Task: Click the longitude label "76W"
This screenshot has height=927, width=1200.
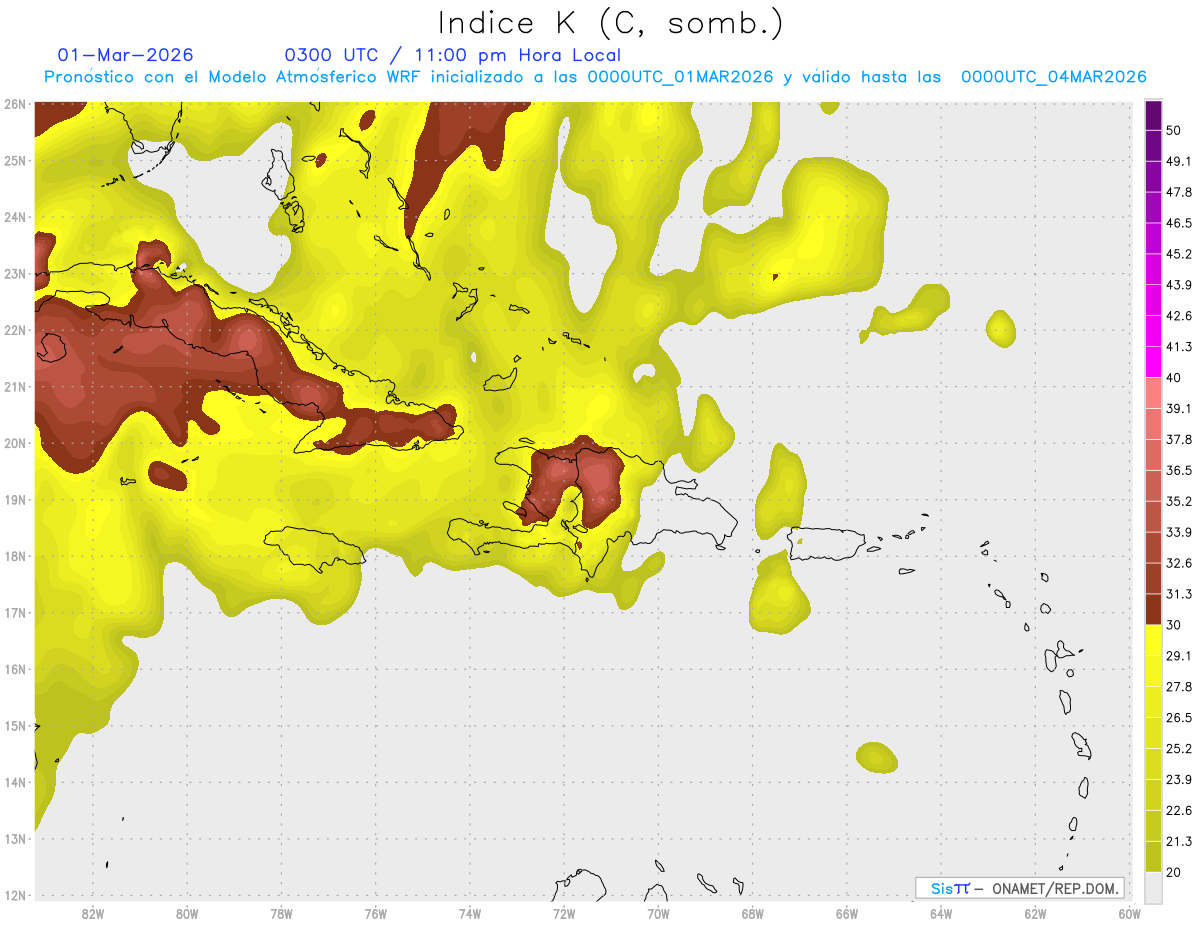Action: pyautogui.click(x=376, y=913)
